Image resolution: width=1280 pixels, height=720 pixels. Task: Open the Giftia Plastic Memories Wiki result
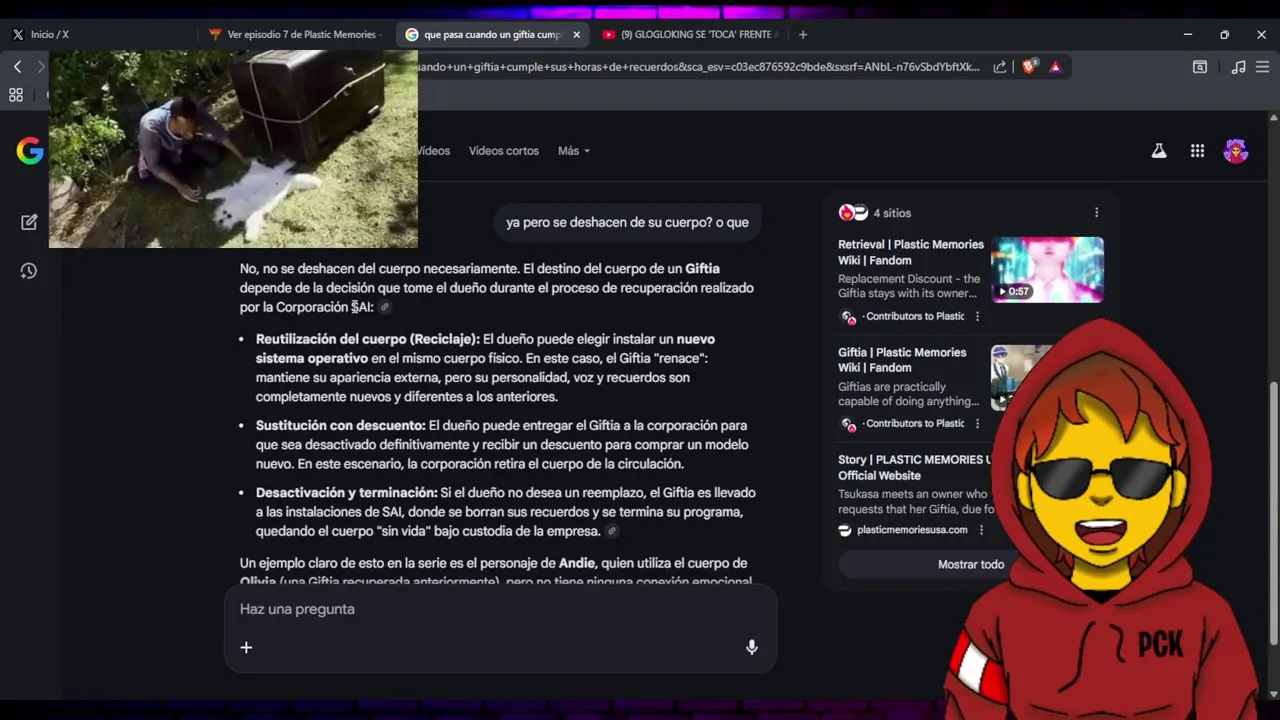pos(902,360)
